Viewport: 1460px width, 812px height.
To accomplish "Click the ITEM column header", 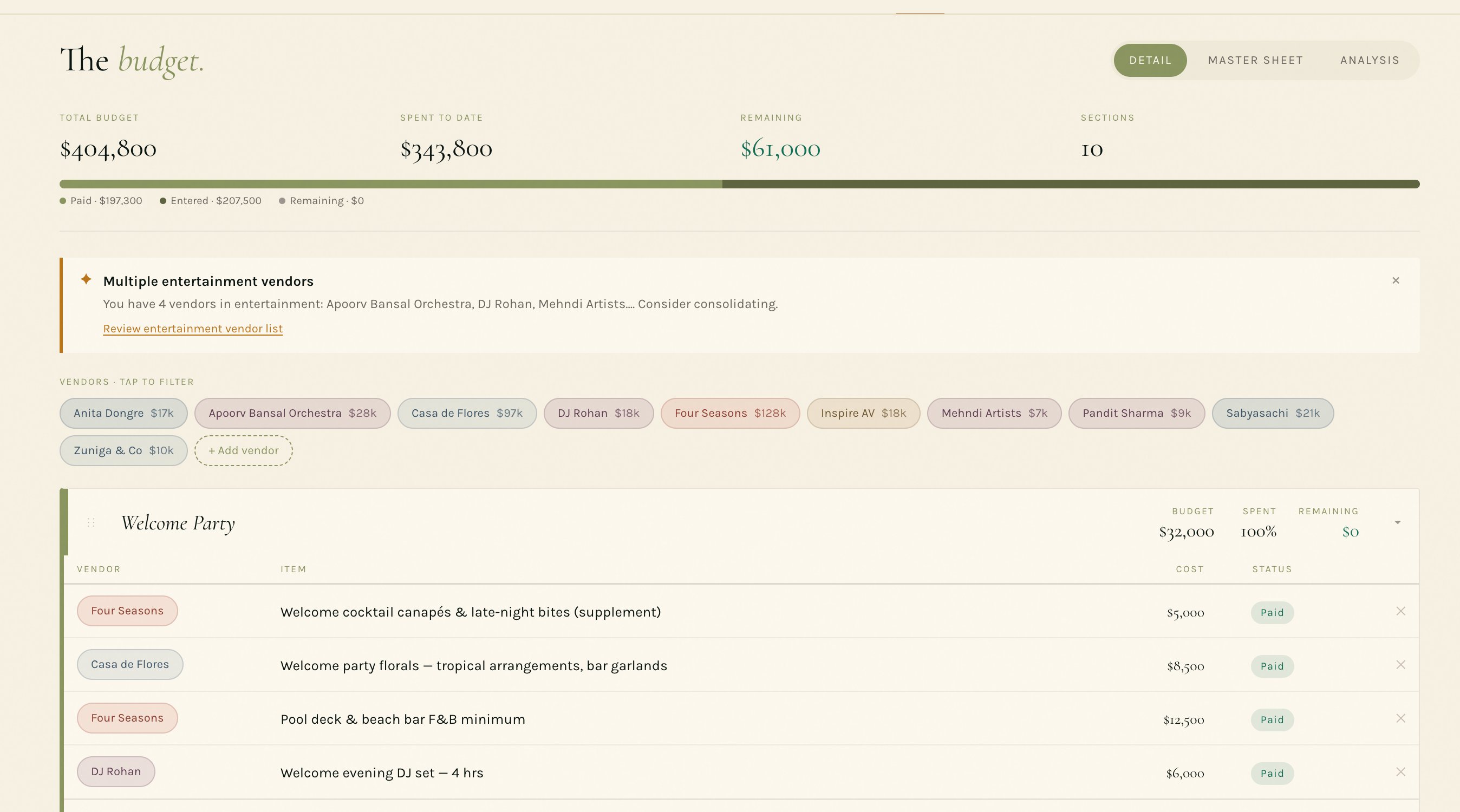I will 293,569.
